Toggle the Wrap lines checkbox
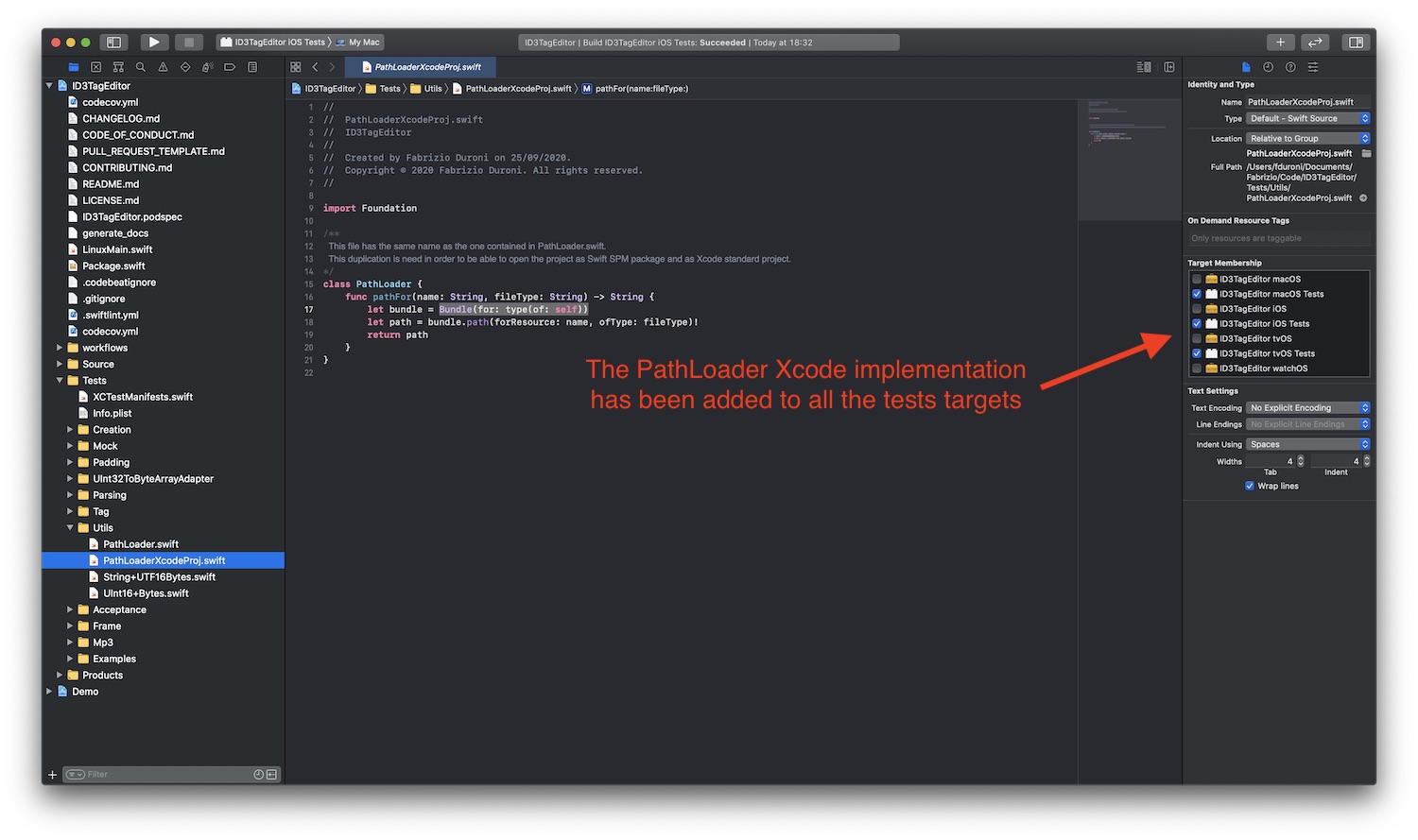Screen dimensions: 1418x840 pos(1250,487)
